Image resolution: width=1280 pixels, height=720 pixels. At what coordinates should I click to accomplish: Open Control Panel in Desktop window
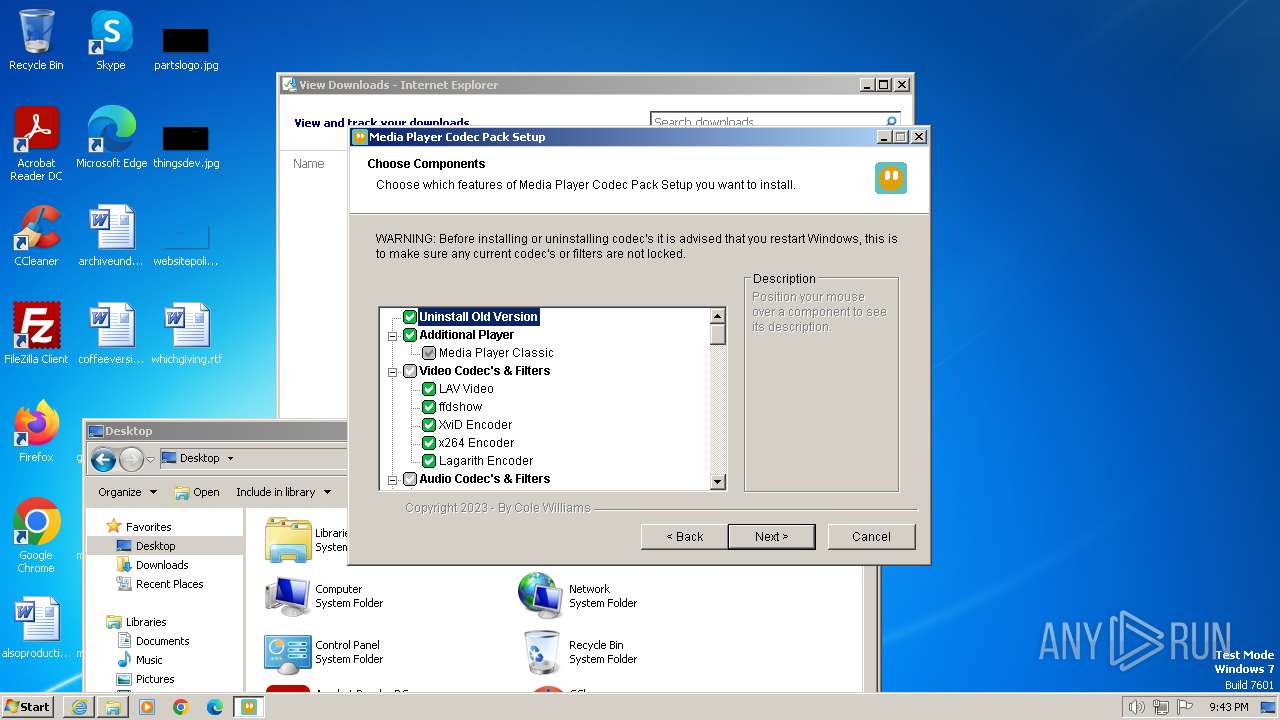323,652
